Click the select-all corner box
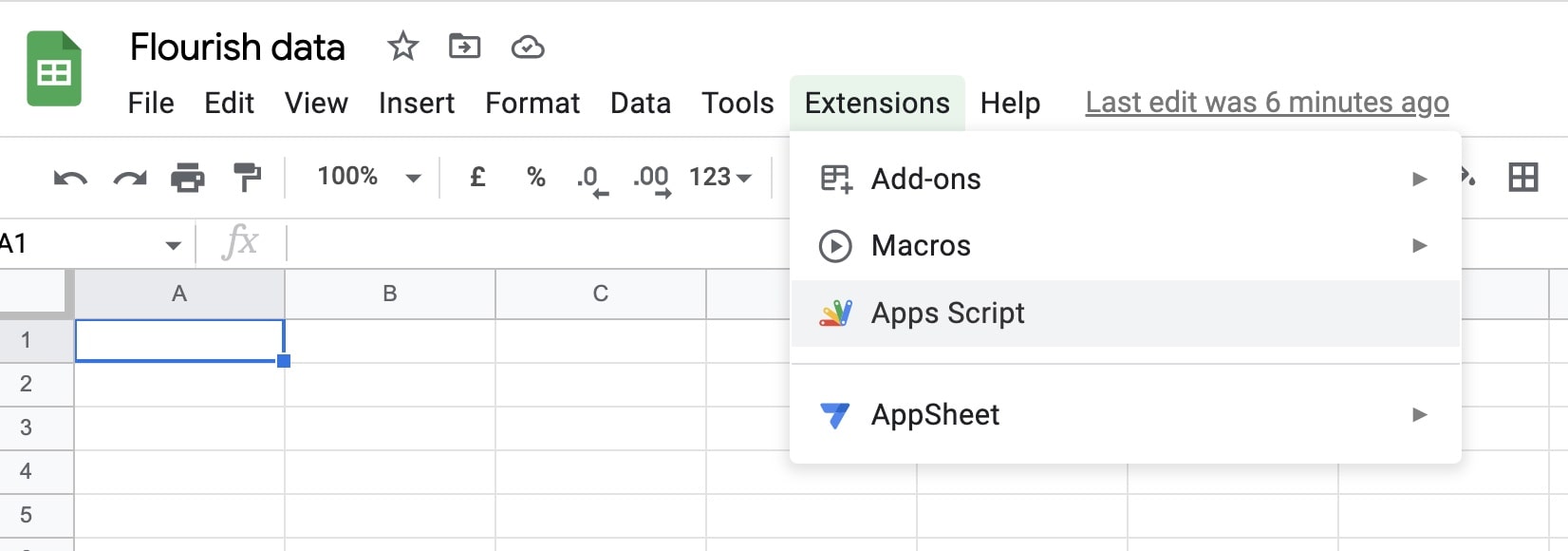Viewport: 1568px width, 551px height. [36, 294]
